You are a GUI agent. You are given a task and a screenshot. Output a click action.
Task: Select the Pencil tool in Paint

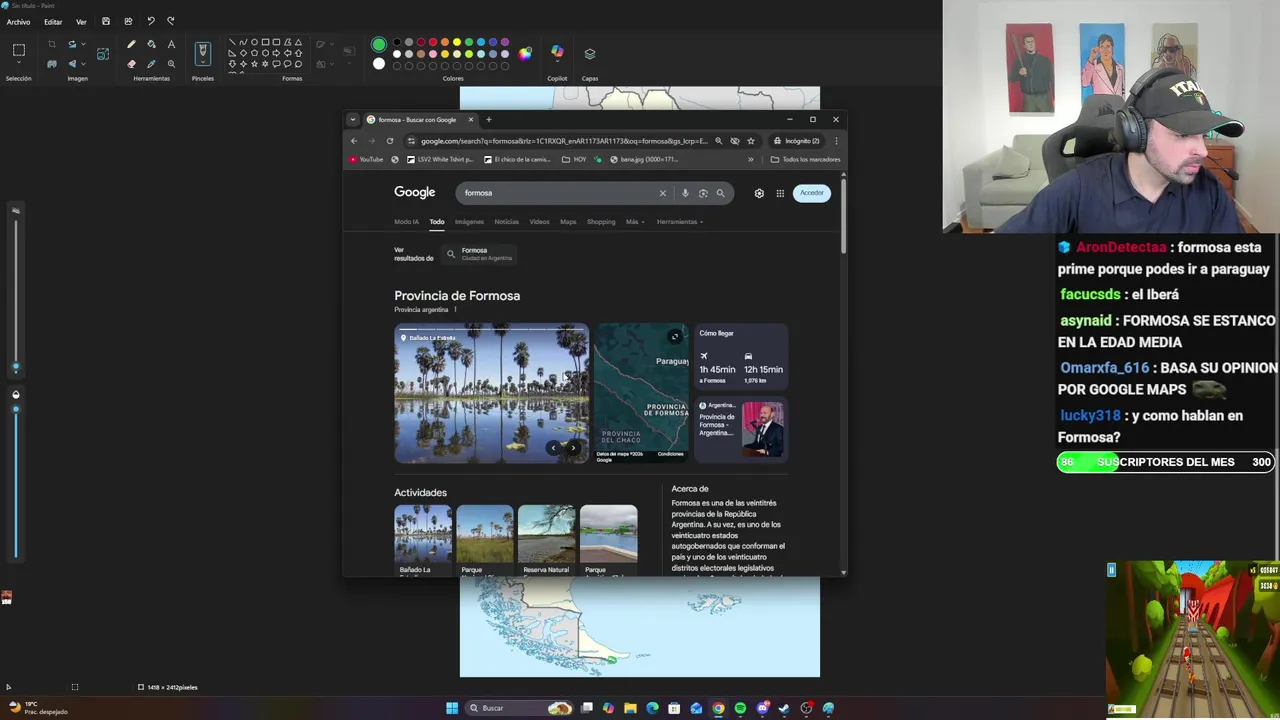coord(131,44)
